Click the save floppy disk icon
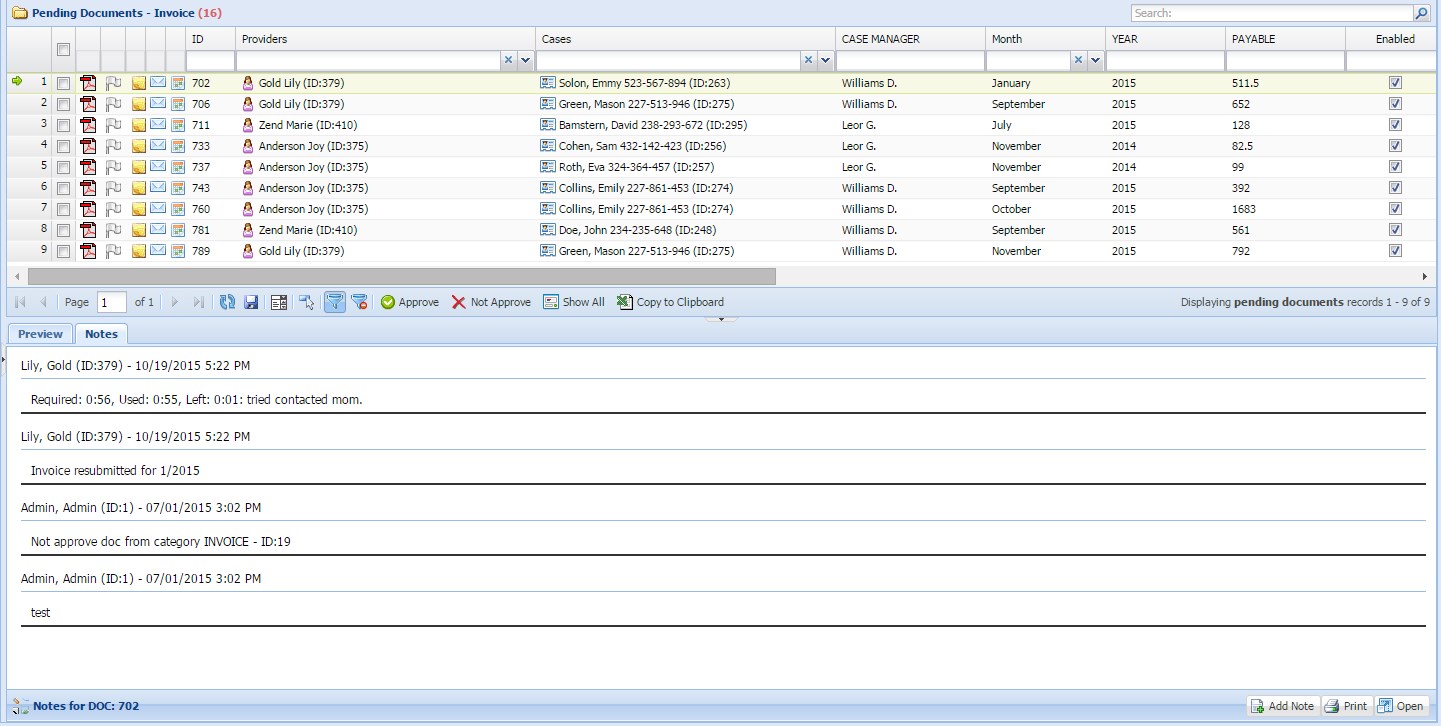Screen dimensions: 1441x726 pos(251,302)
